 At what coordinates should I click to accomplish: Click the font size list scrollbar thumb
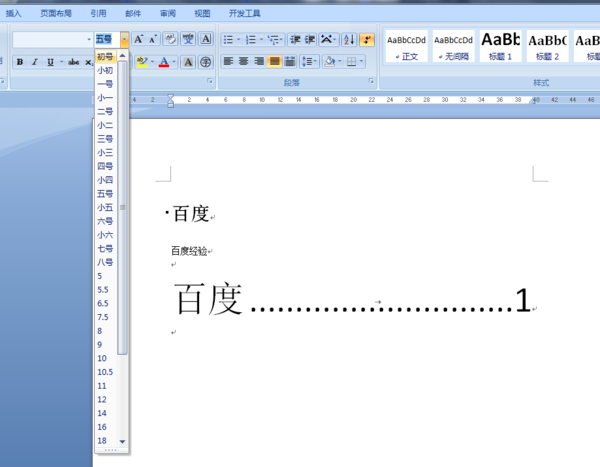122,207
